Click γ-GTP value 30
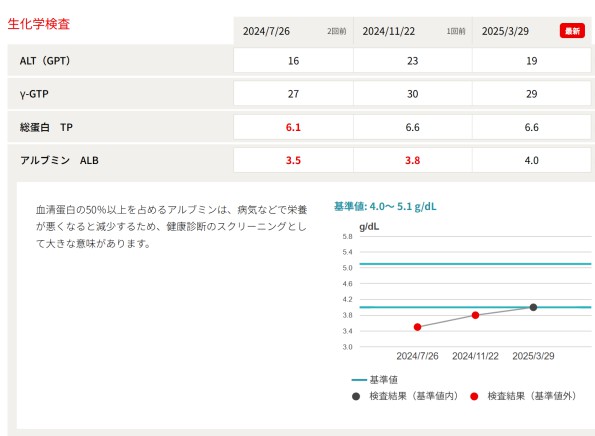 (x=412, y=94)
